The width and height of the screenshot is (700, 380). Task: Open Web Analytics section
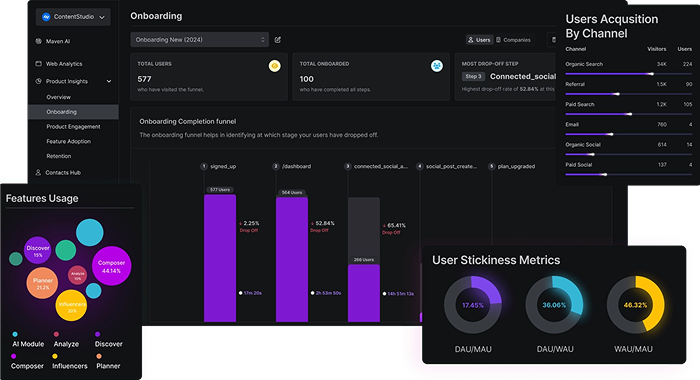pos(64,64)
